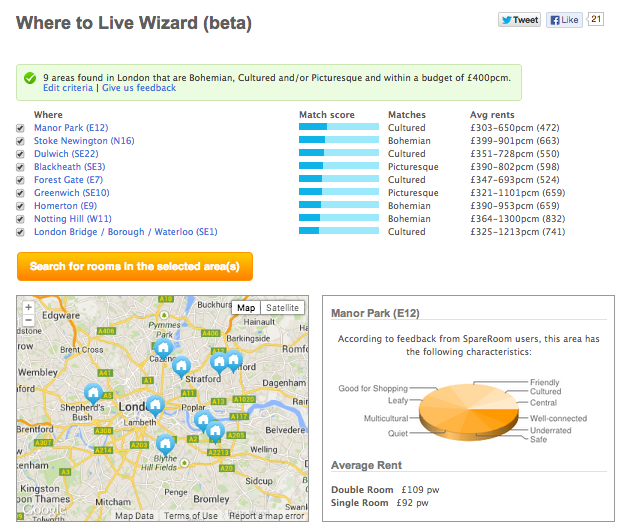Uncheck the Forest Gate (E7) checkbox
The height and width of the screenshot is (532, 631).
[x=20, y=180]
